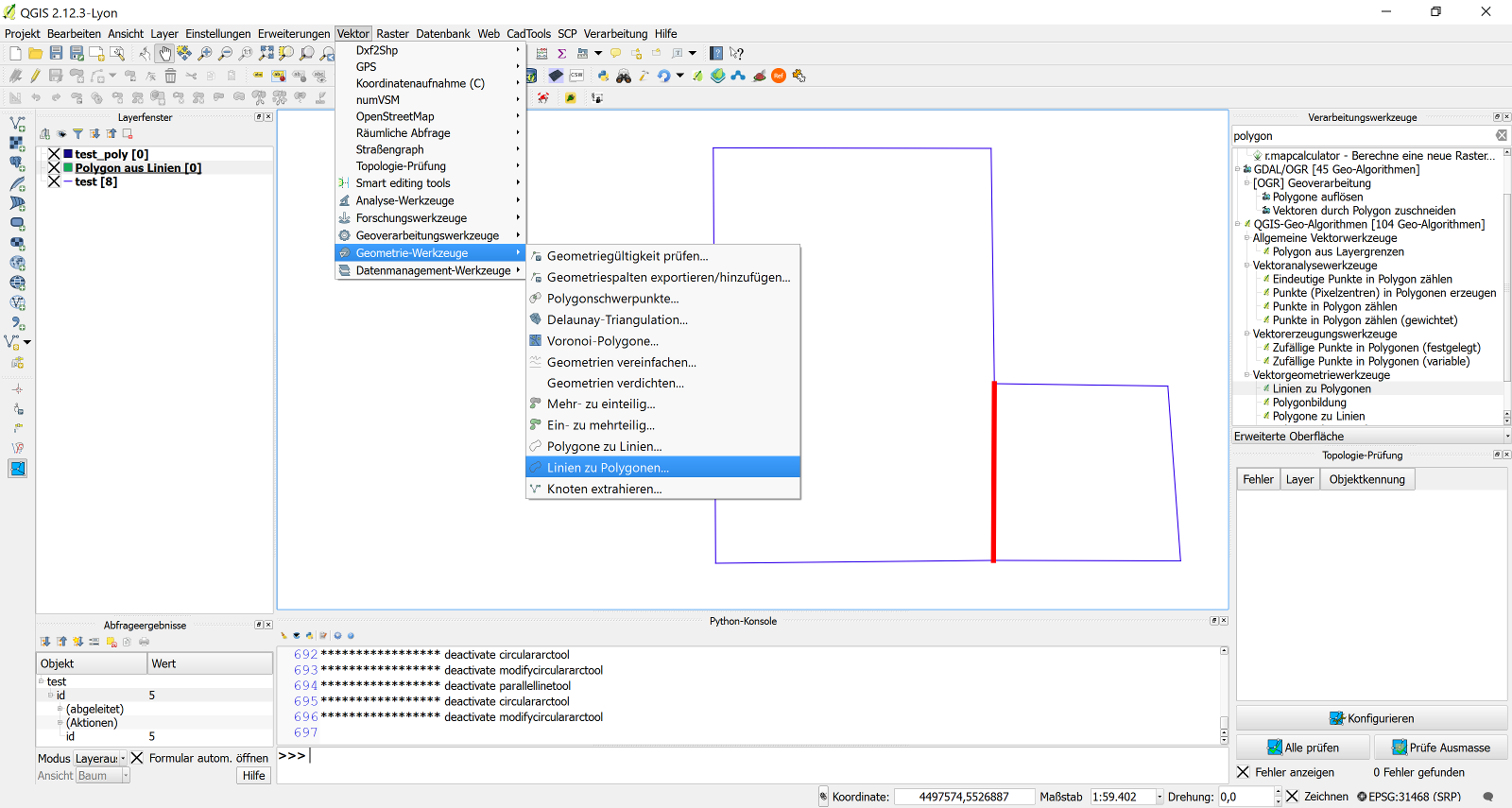Screen dimensions: 1512x808
Task: Open Geoverarbeitungswerkzeuge submenu
Action: [x=430, y=235]
